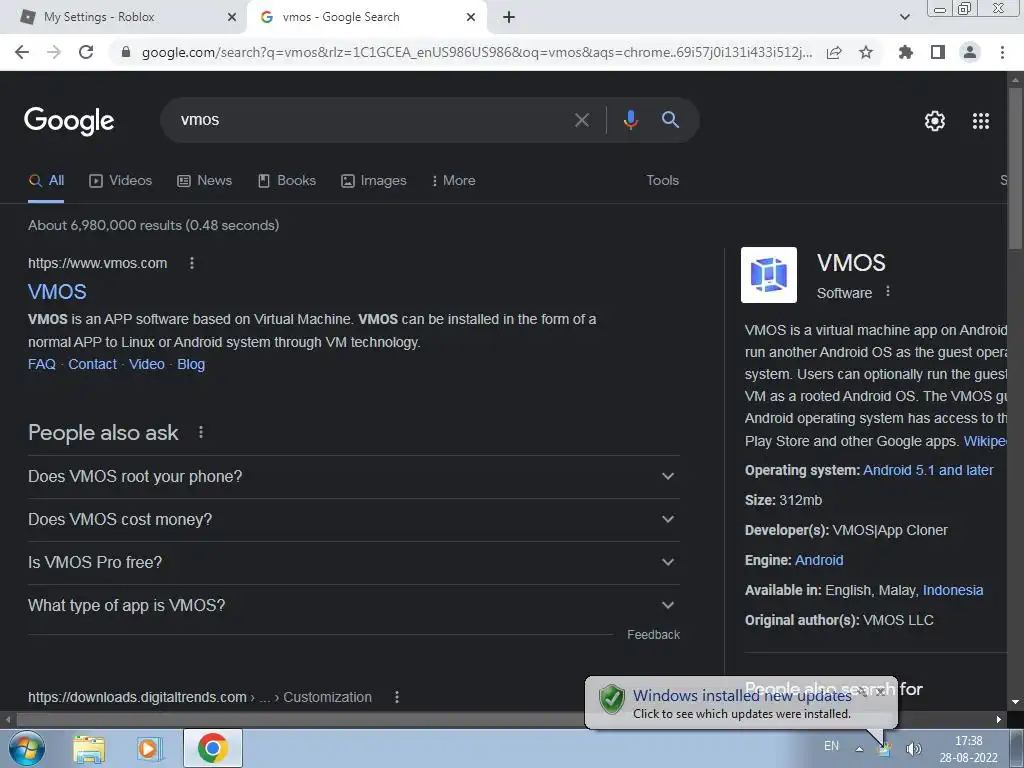
Task: Open options for the digitaltrends result
Action: (x=396, y=697)
